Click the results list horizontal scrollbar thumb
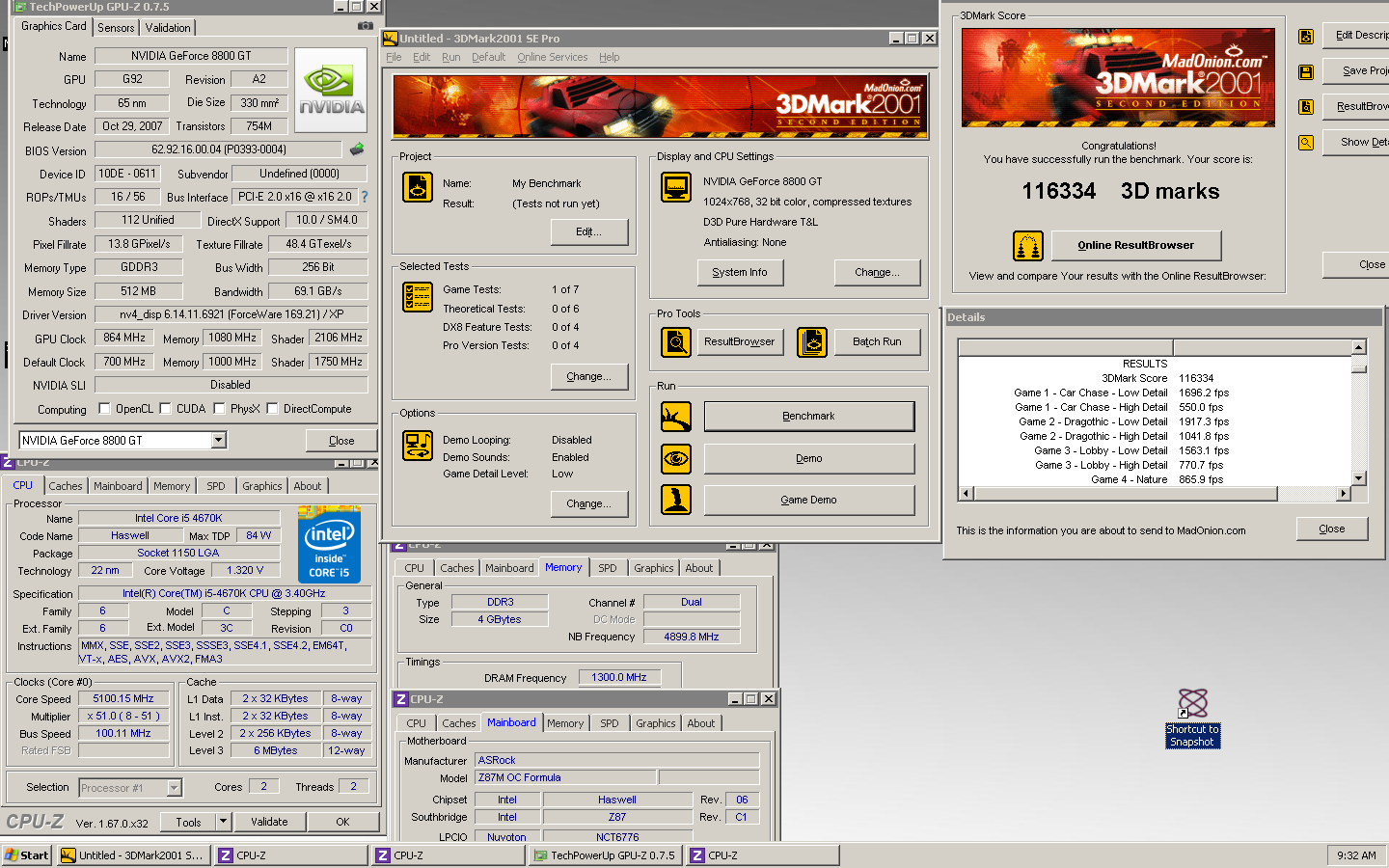This screenshot has width=1389, height=868. 1126,494
